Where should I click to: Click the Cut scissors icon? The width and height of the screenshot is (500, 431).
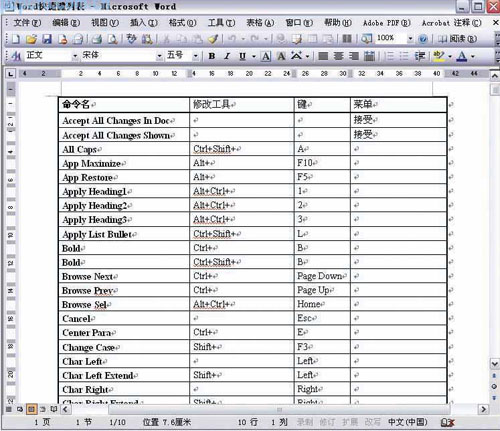(166, 39)
